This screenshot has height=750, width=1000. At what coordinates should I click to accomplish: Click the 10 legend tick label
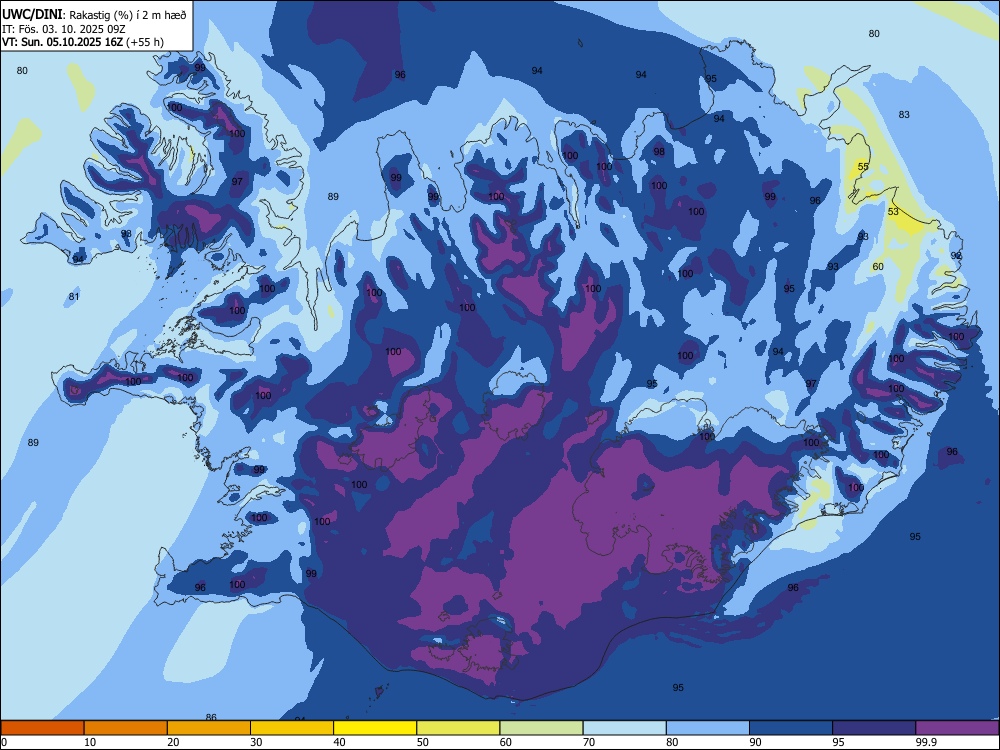(90, 742)
